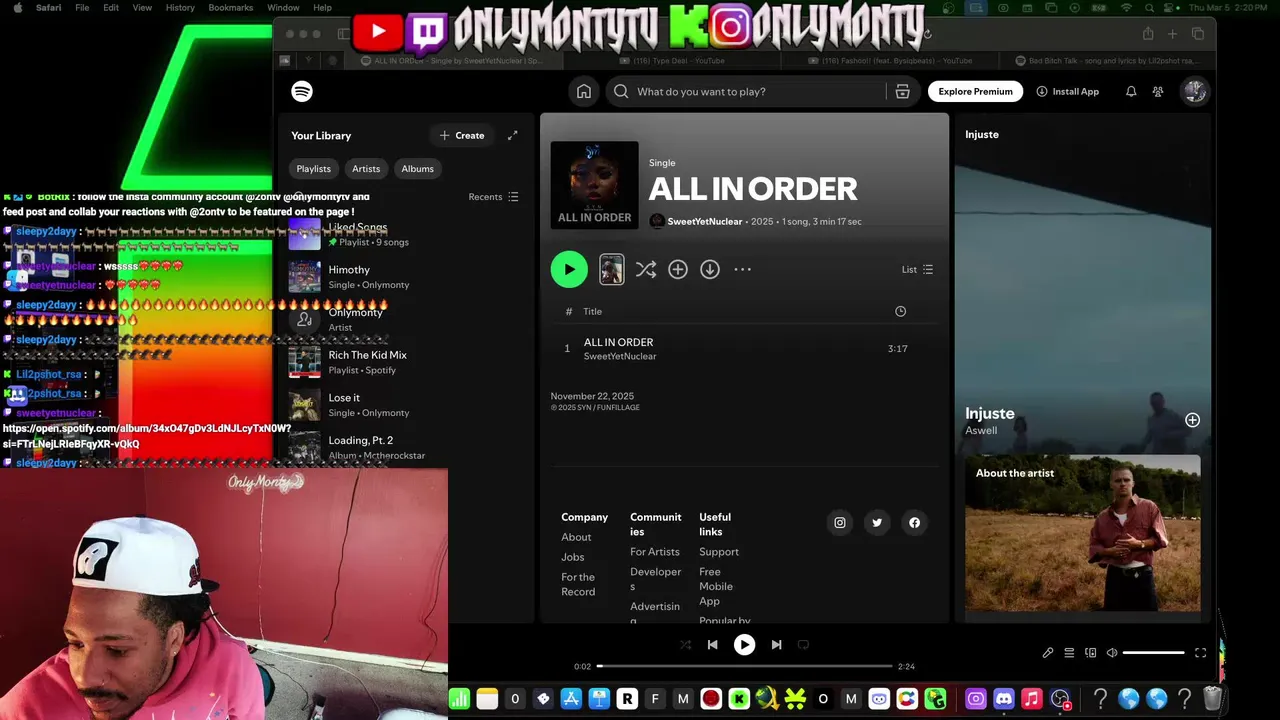Open the List view options dropdown
Viewport: 1280px width, 720px height.
point(917,269)
